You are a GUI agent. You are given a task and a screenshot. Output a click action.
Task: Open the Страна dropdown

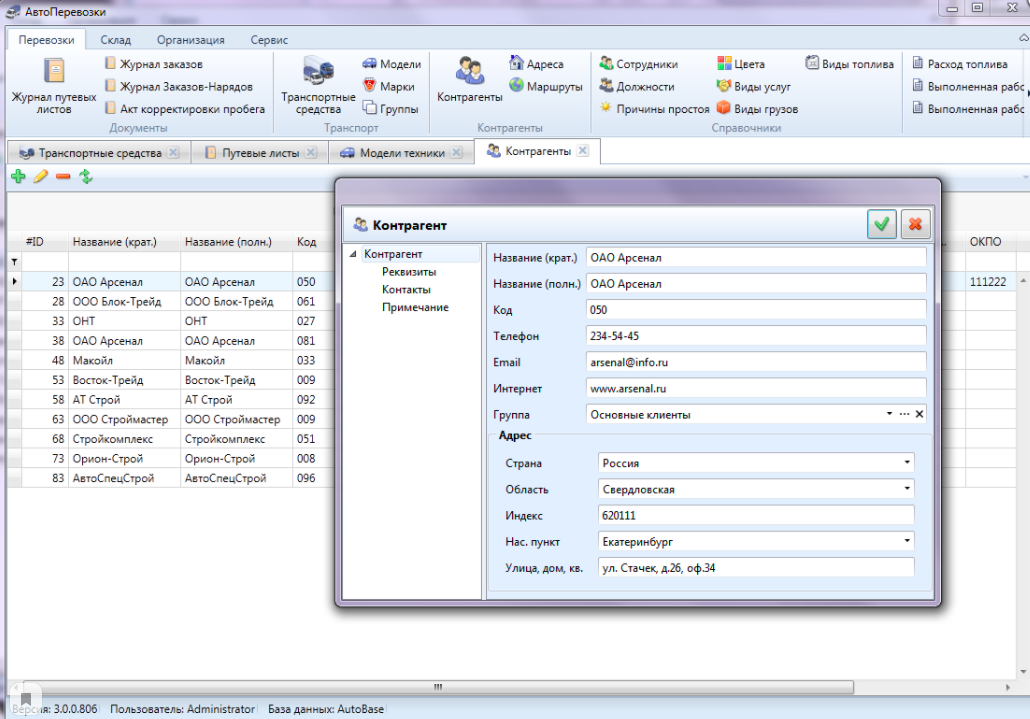tap(907, 462)
